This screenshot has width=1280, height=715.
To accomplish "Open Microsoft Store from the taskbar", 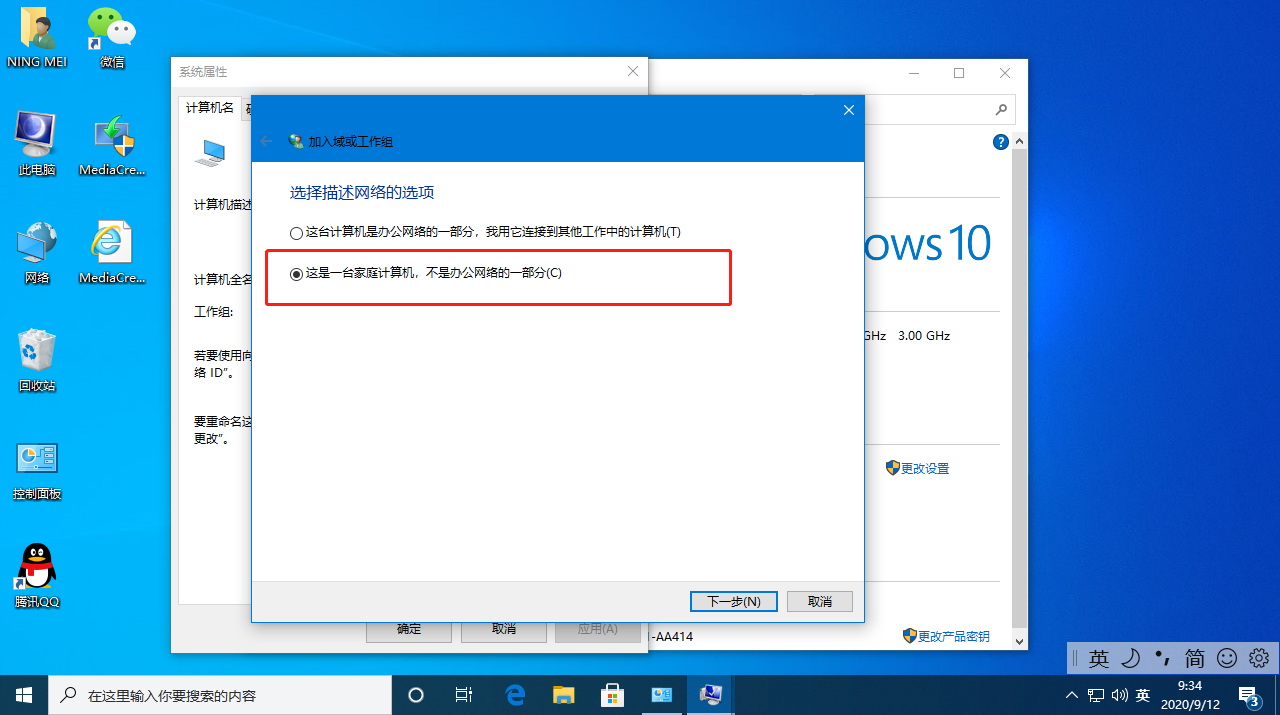I will coord(613,694).
